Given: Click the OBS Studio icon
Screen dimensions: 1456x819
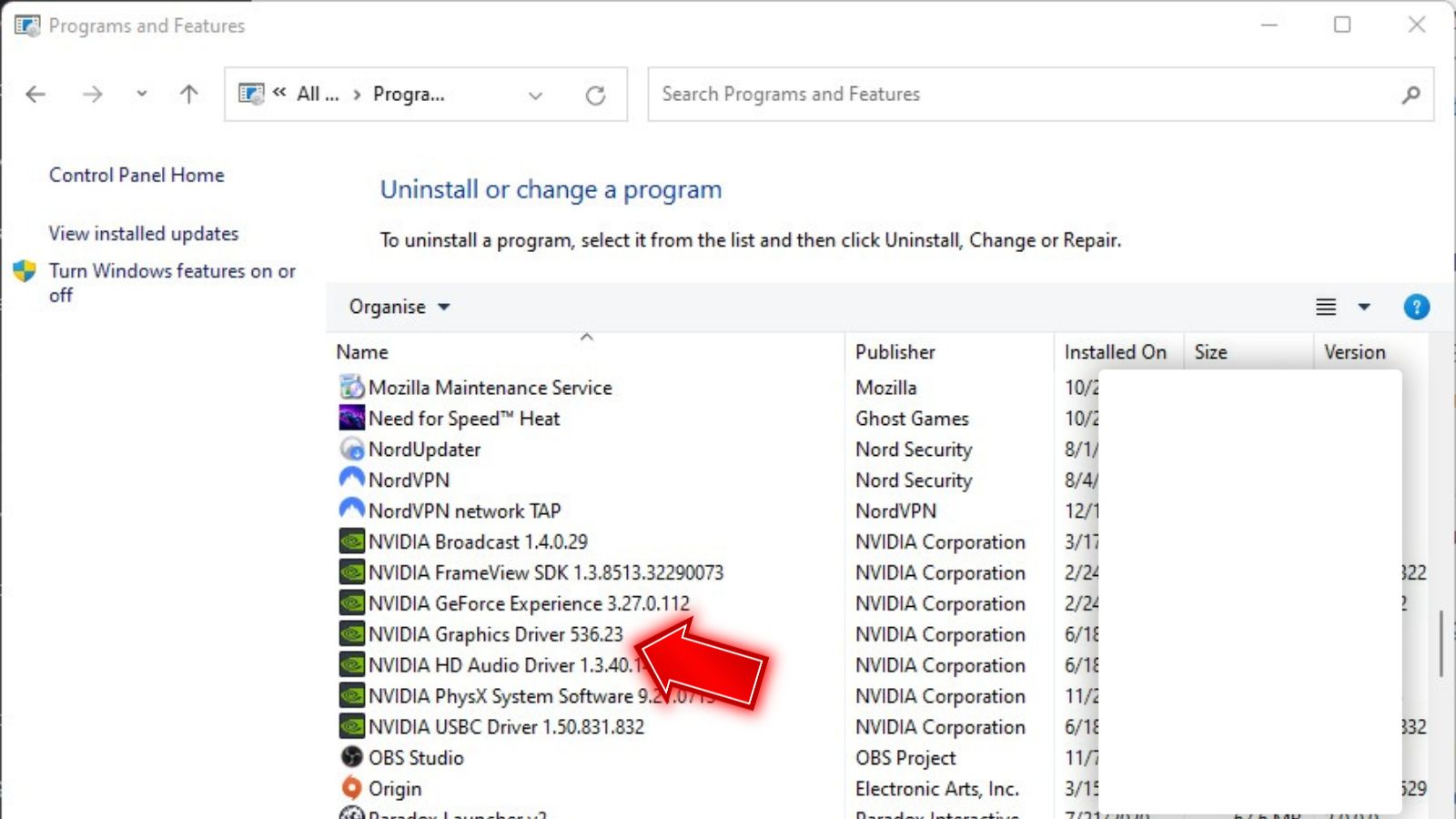Looking at the screenshot, I should (351, 757).
